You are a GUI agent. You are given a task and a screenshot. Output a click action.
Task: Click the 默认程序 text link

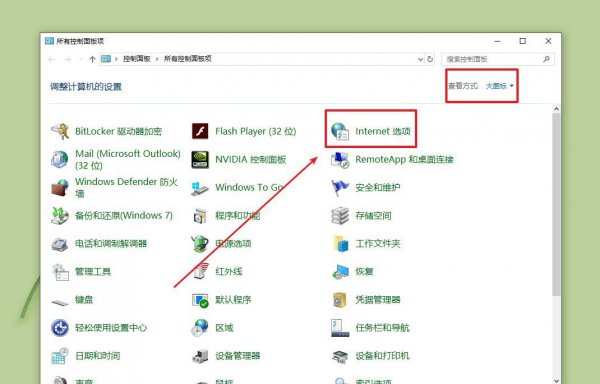pyautogui.click(x=233, y=300)
